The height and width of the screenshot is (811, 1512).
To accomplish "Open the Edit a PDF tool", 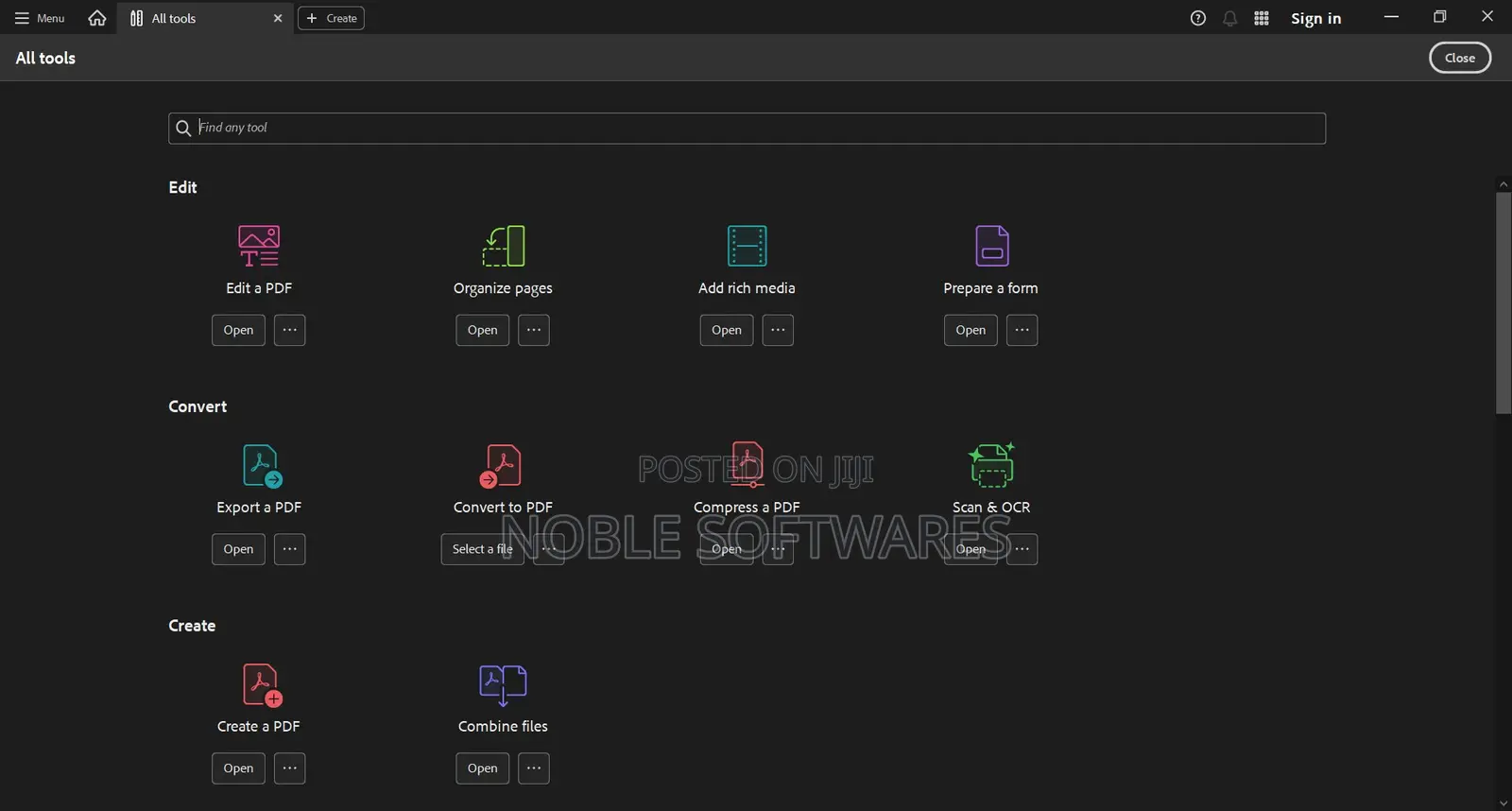I will pos(238,330).
